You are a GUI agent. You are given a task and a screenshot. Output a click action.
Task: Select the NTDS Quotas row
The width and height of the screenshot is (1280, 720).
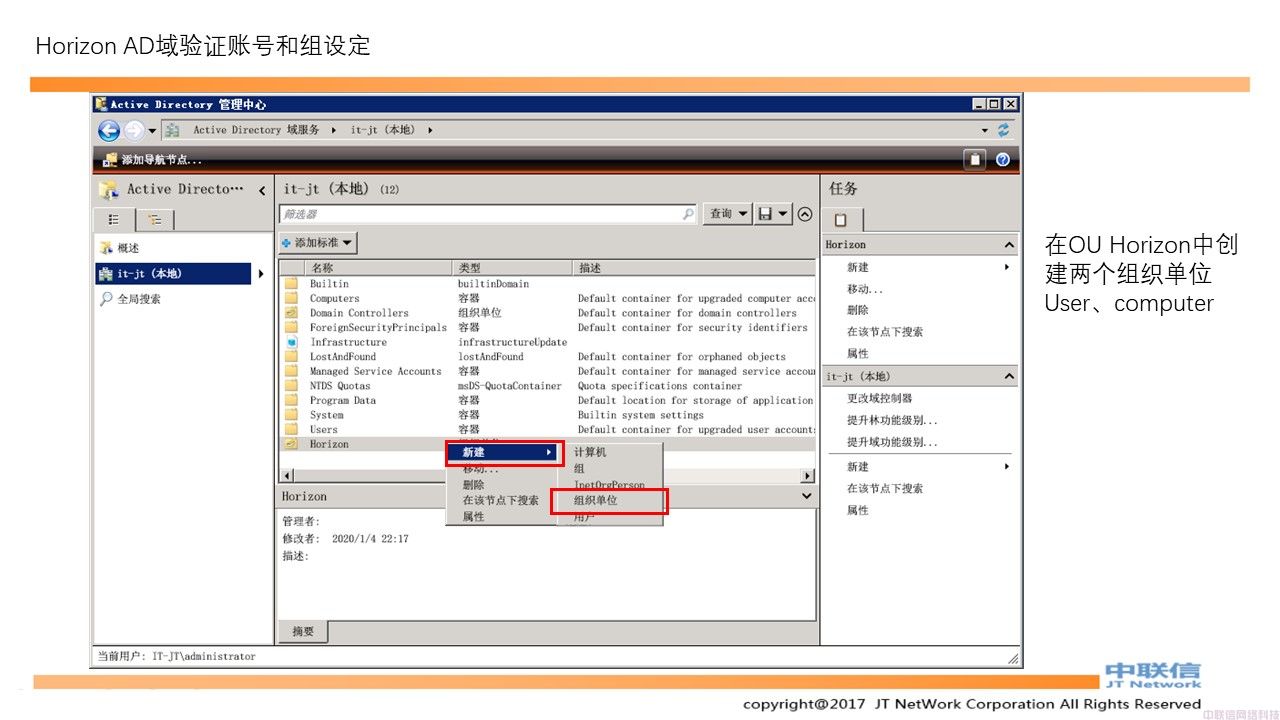548,386
